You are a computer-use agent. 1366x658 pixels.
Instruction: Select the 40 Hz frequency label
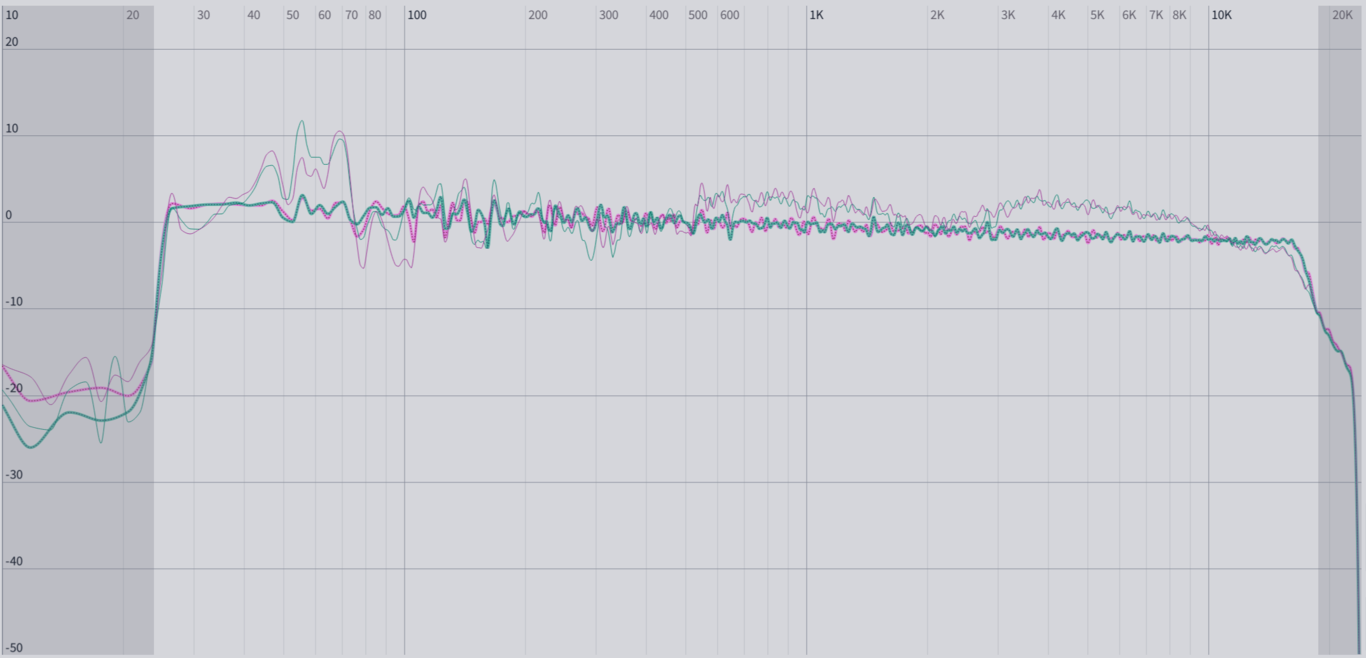click(254, 15)
